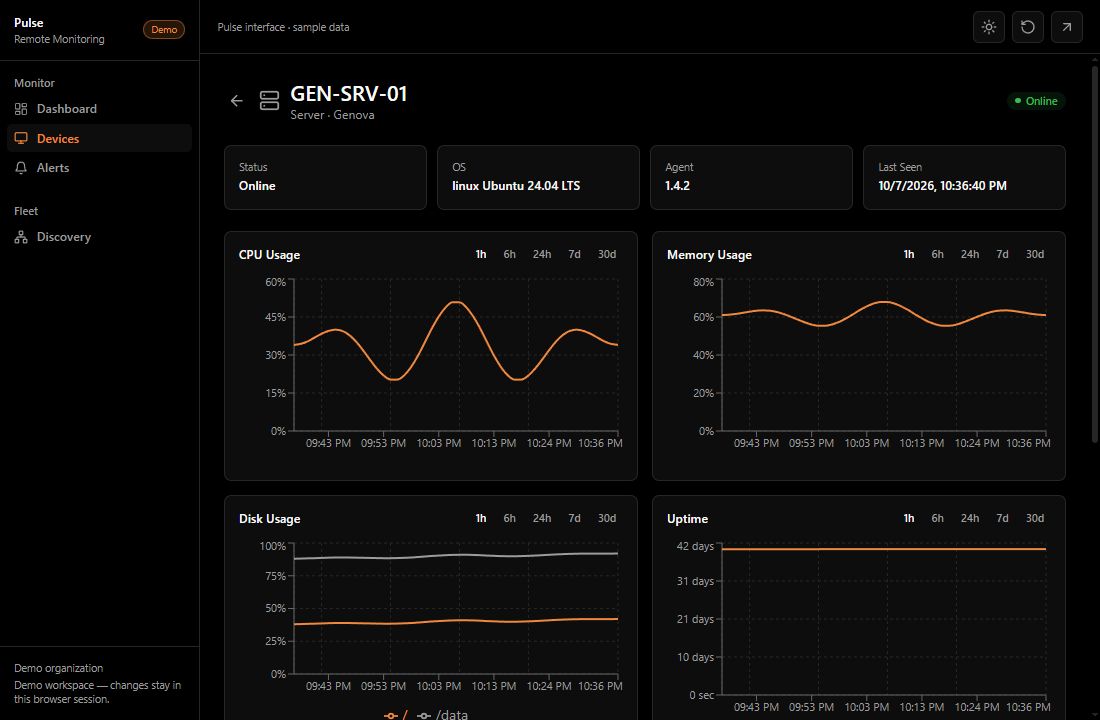Select 1h range for Memory Usage

tap(908, 254)
